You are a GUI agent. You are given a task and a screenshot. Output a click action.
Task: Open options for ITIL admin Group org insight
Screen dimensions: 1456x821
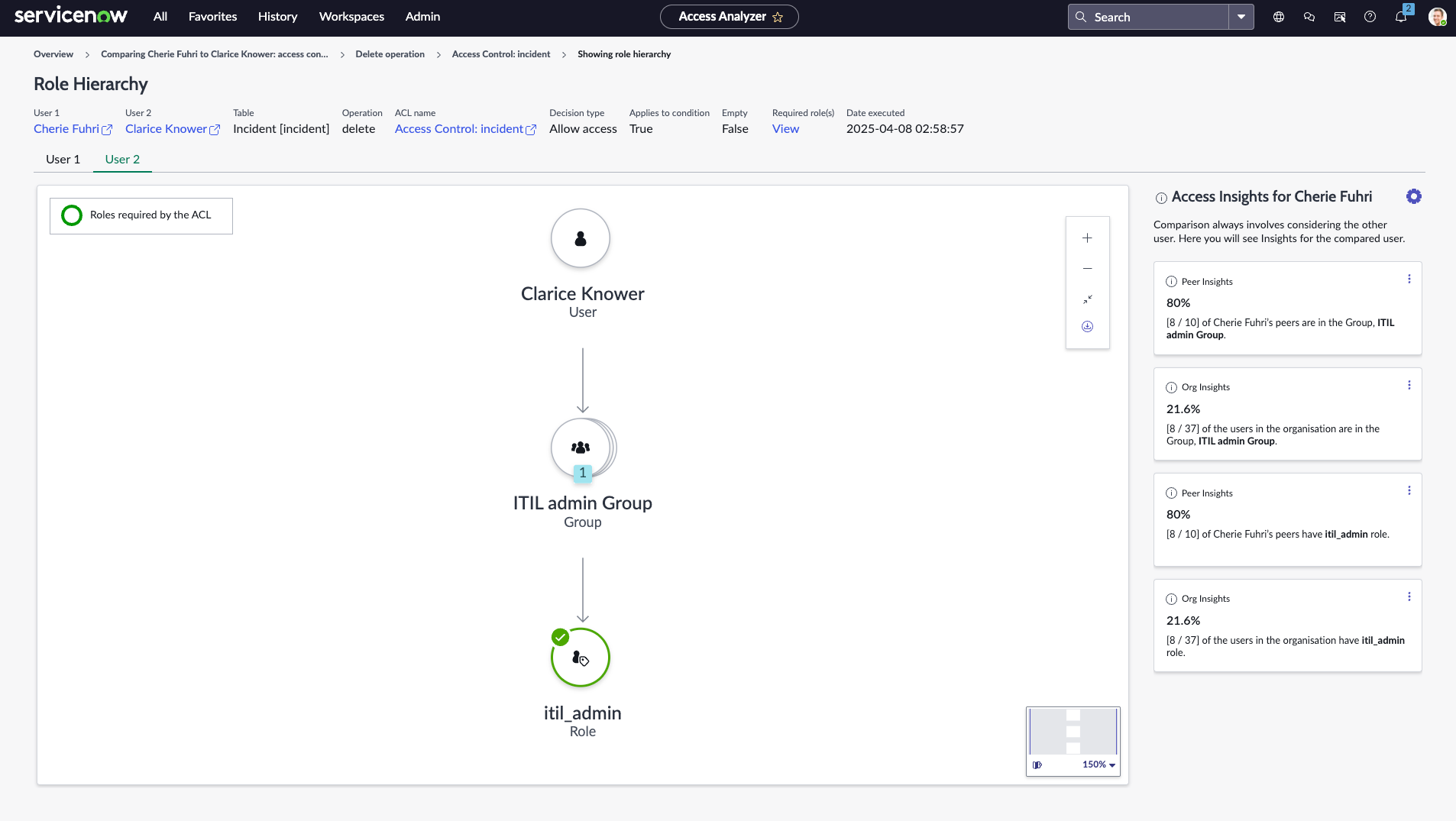tap(1409, 386)
